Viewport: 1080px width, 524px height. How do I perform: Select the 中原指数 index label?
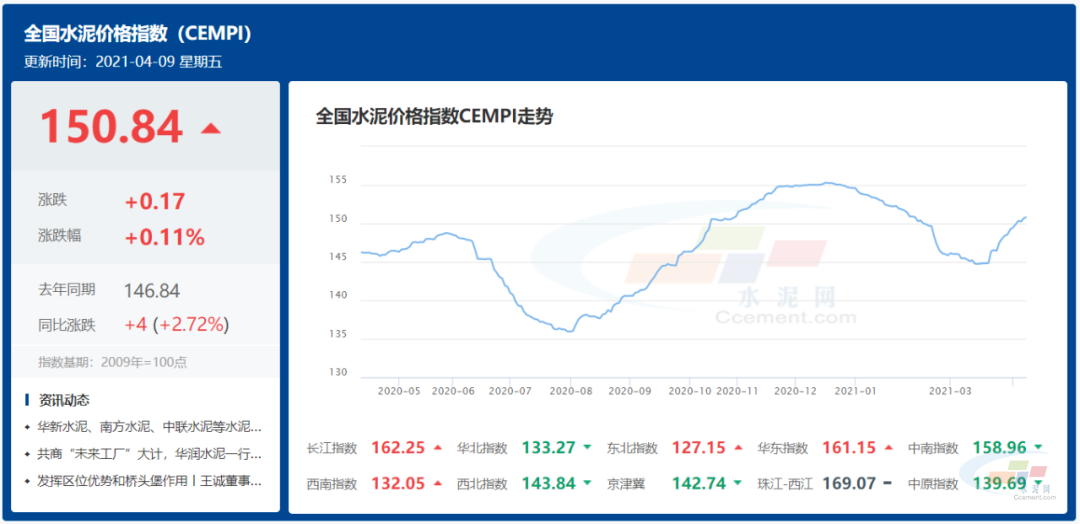[933, 484]
